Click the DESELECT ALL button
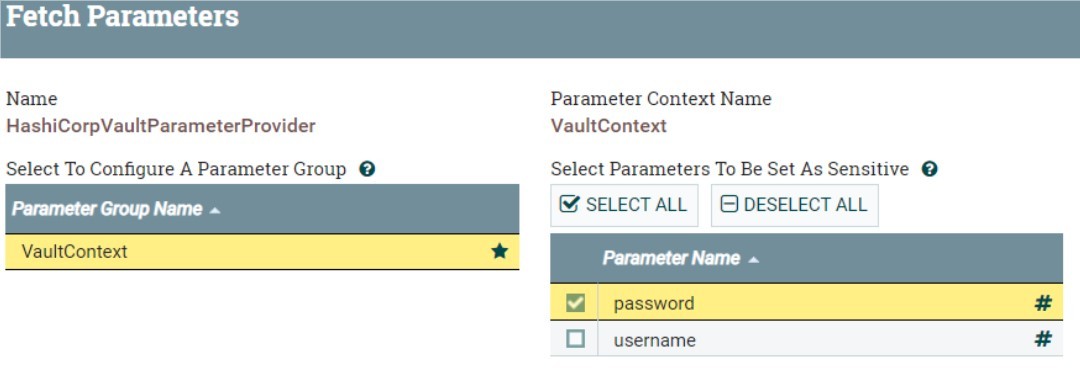Viewport: 1080px width, 373px height. pyautogui.click(x=795, y=205)
